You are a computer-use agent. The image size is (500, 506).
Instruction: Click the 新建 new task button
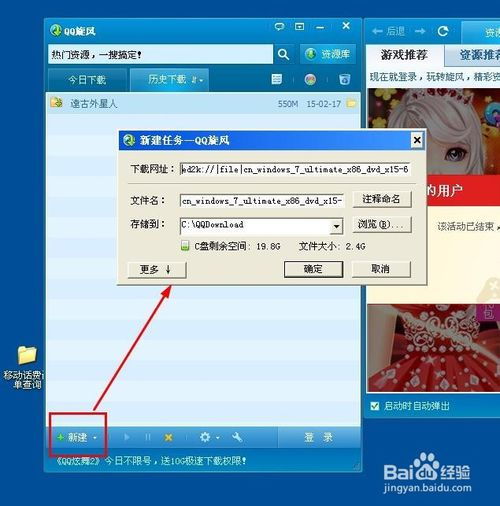click(73, 437)
